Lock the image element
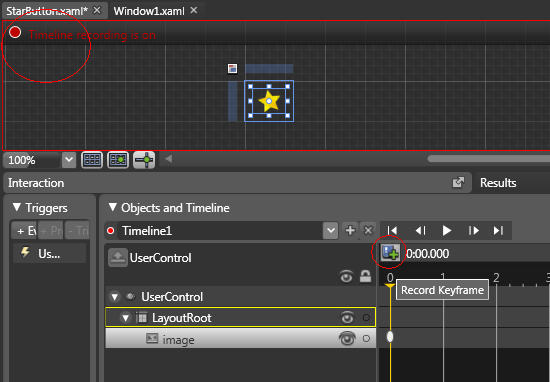Screen dimensions: 550x382 click(x=366, y=339)
